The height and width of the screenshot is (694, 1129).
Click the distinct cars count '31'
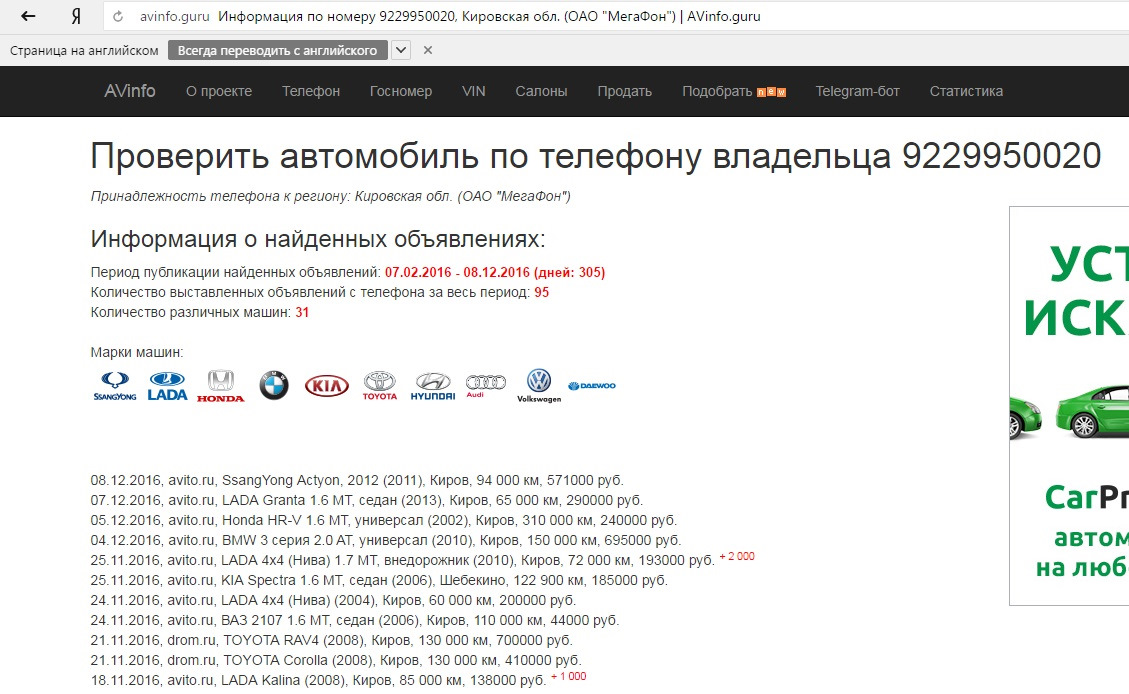pos(302,313)
